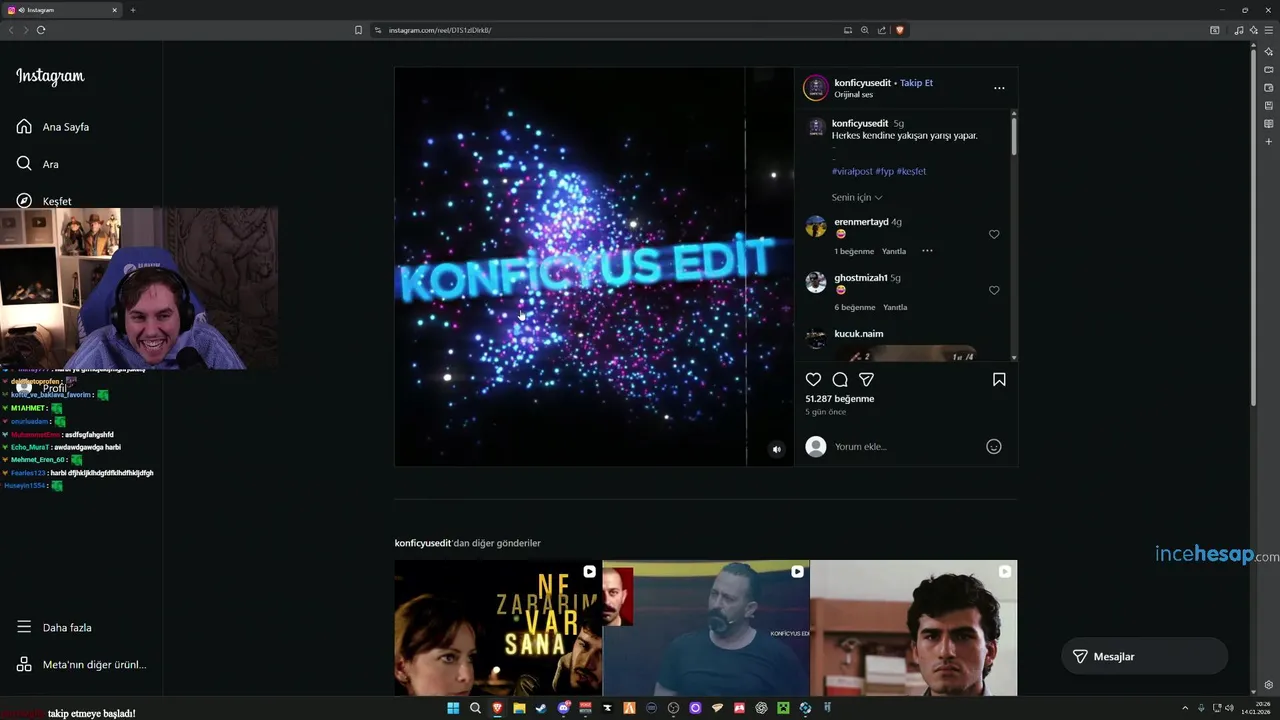Open Brave main hamburger menu
1280x720 pixels.
coord(1268,30)
